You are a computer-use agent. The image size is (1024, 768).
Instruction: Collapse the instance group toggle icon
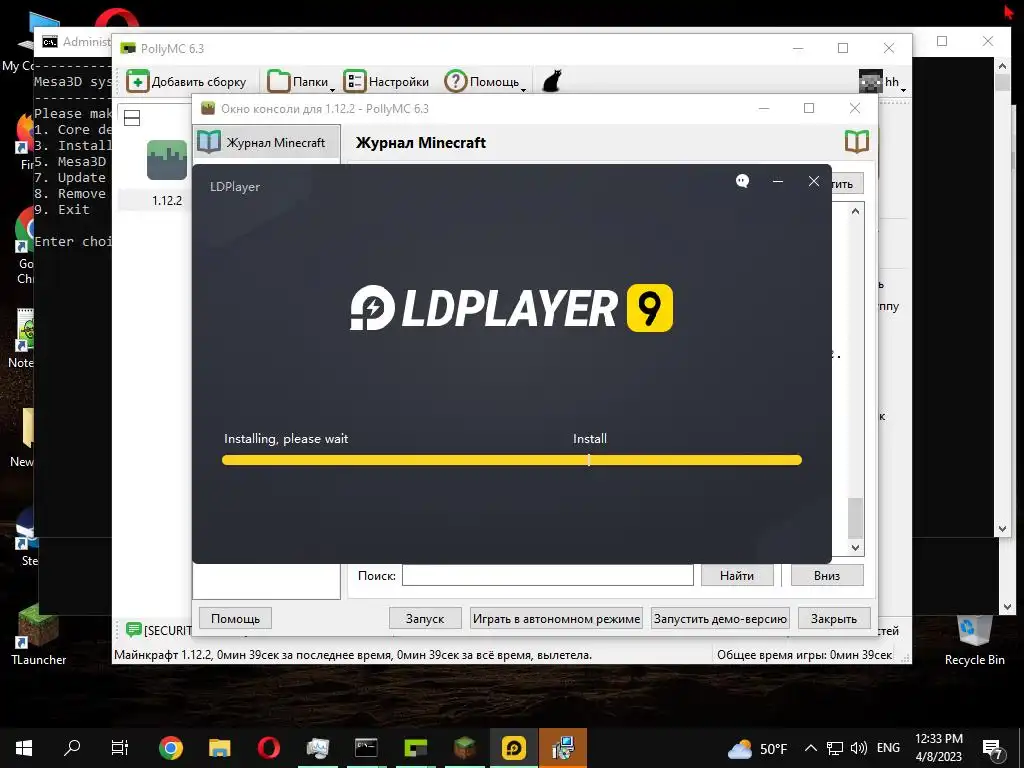(x=132, y=118)
